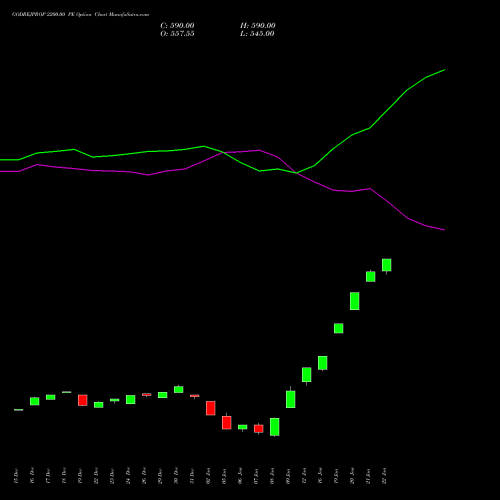This screenshot has width=500, height=500.
Task: Click the green candlestick for 30 Dec
Action: 179,389
